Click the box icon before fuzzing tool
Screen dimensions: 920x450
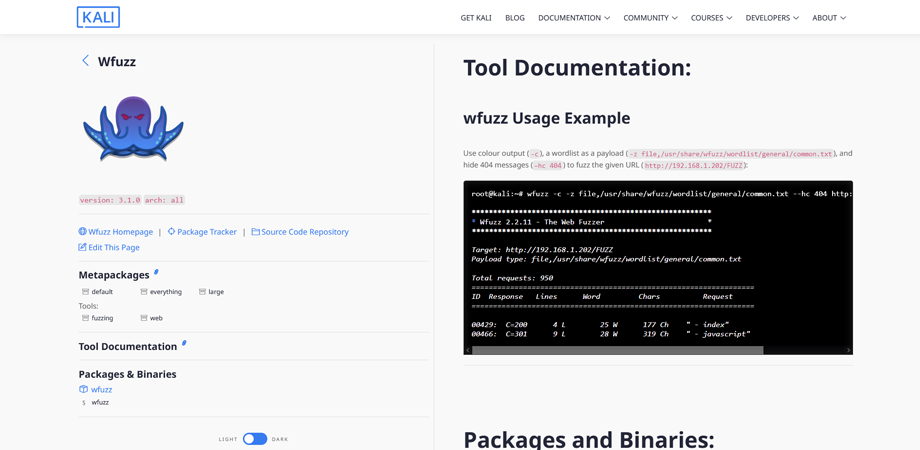click(85, 318)
